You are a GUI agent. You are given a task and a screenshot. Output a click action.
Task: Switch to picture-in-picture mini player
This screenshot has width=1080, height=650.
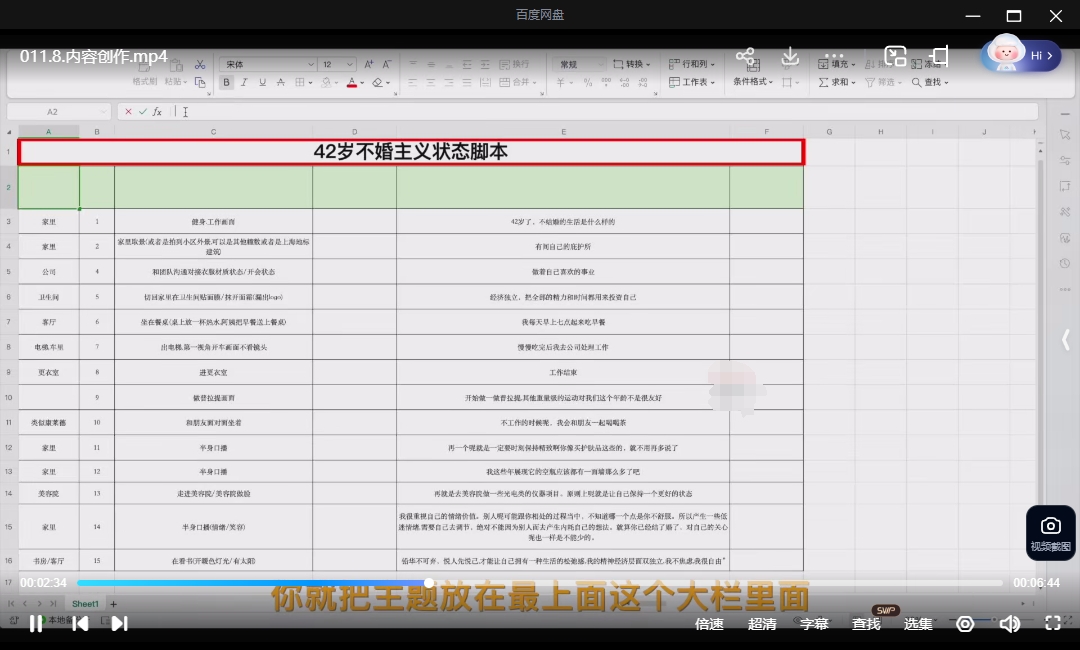pyautogui.click(x=895, y=56)
